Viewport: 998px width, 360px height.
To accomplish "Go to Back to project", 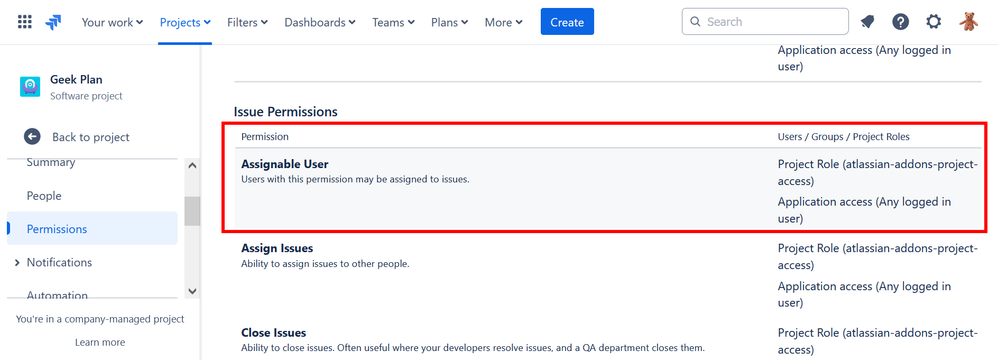I will (78, 137).
